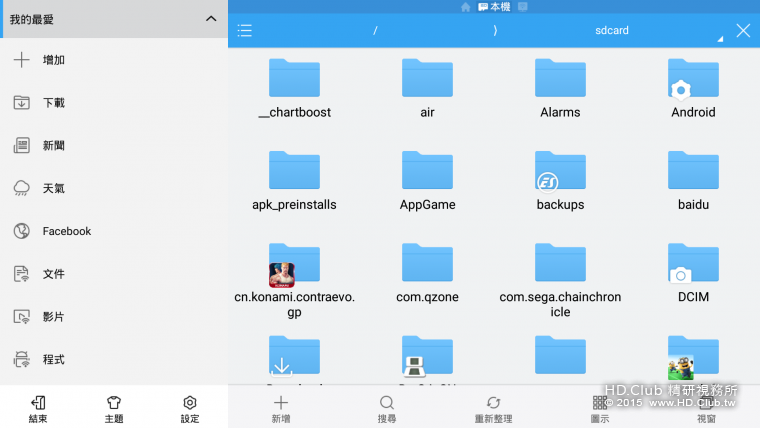This screenshot has width=760, height=428.
Task: Click the Alarms folder name
Action: tap(560, 112)
